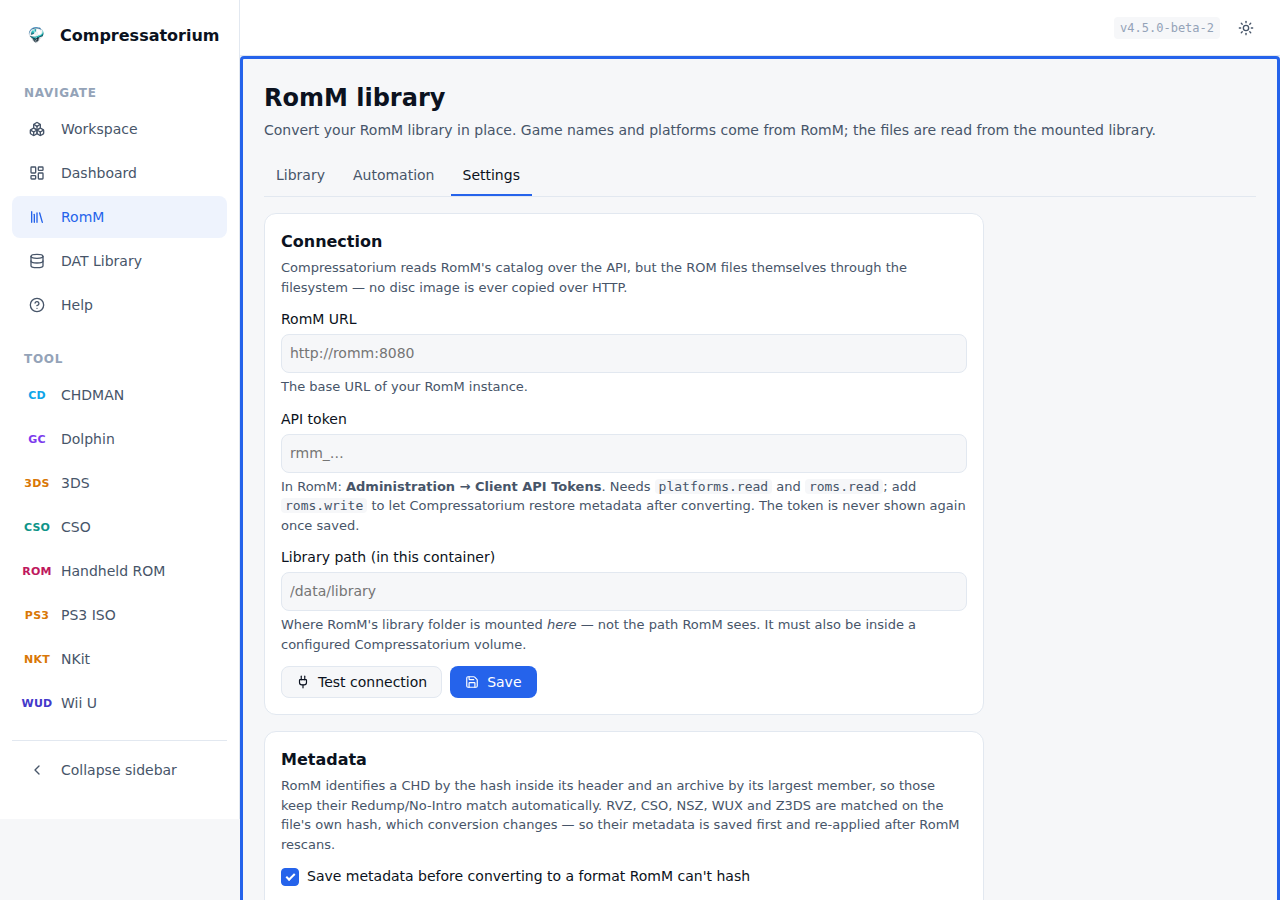This screenshot has width=1280, height=900.
Task: Open Workspace via its sidebar icon
Action: [37, 129]
